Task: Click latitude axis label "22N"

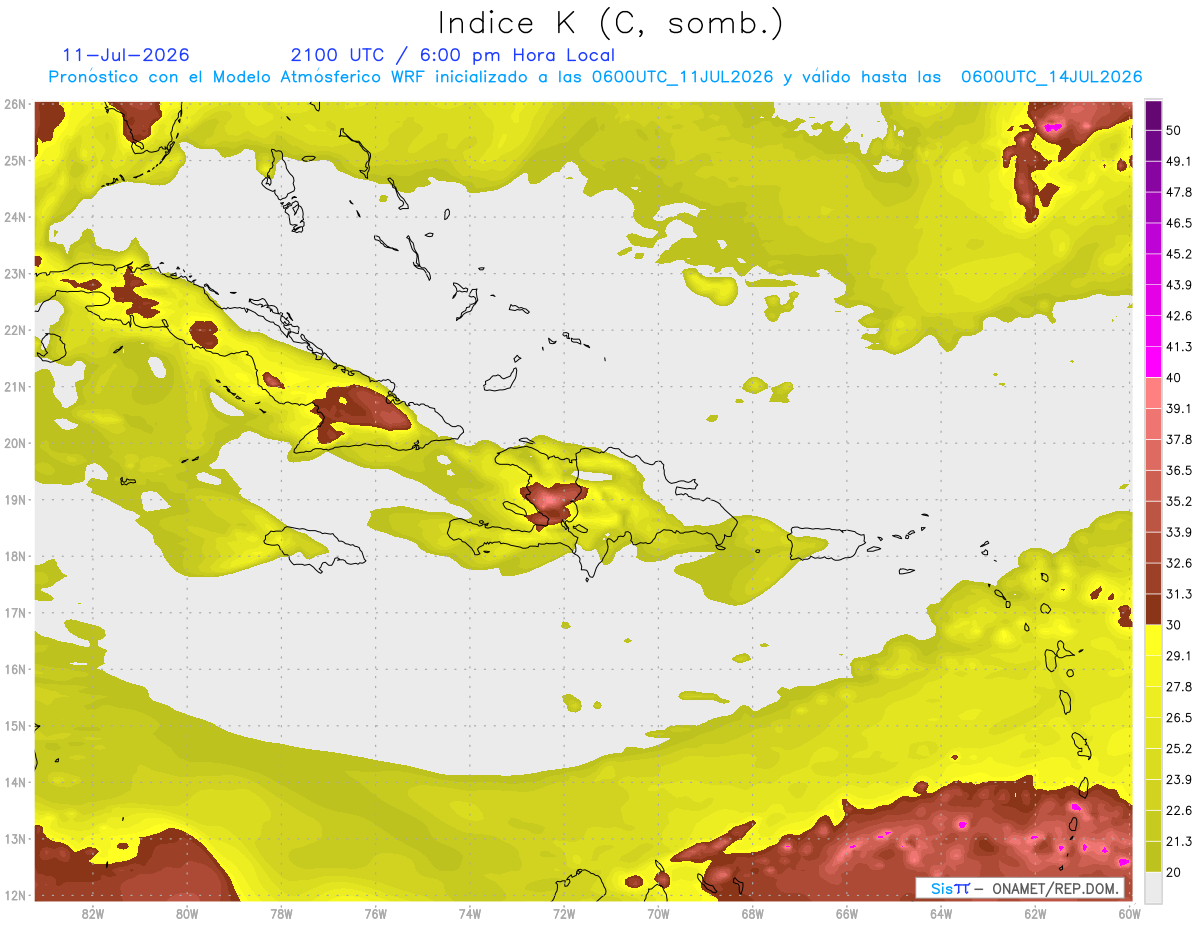Action: 14,330
